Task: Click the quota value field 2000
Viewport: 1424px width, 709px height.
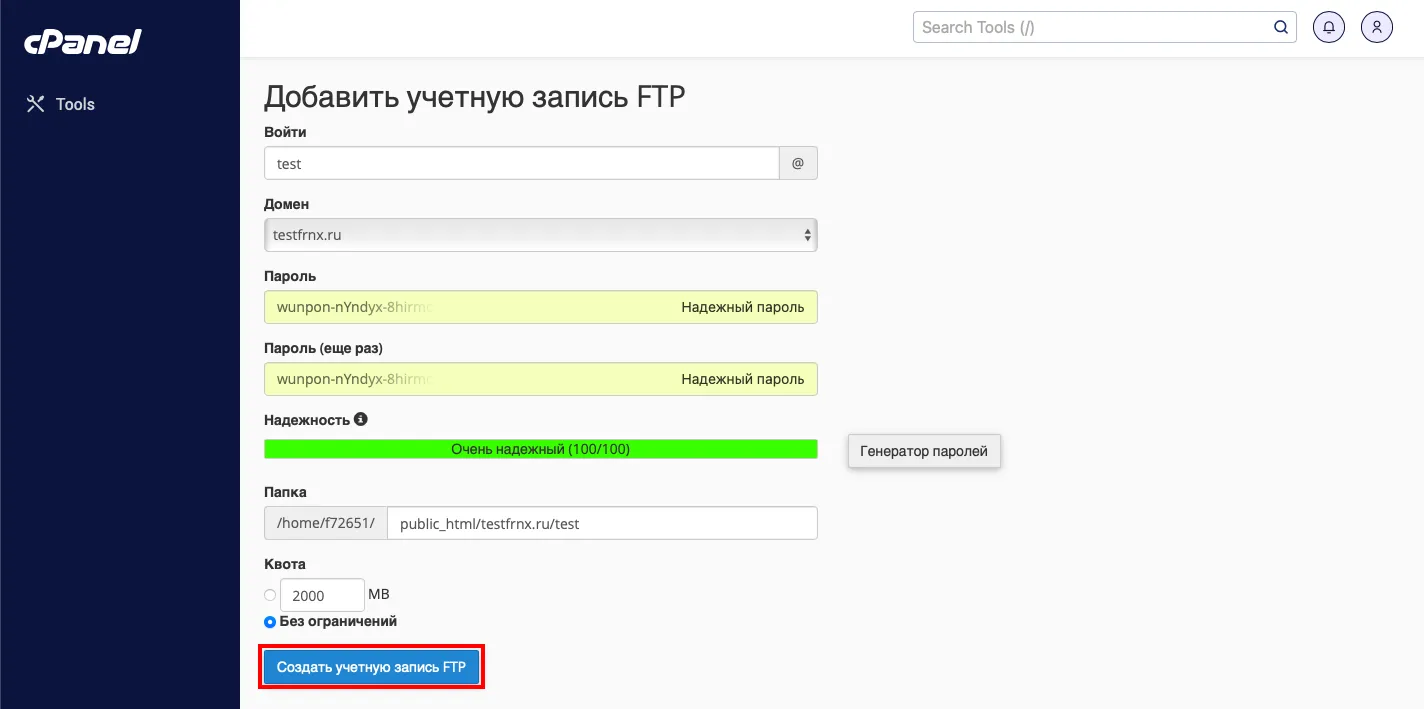Action: point(322,595)
